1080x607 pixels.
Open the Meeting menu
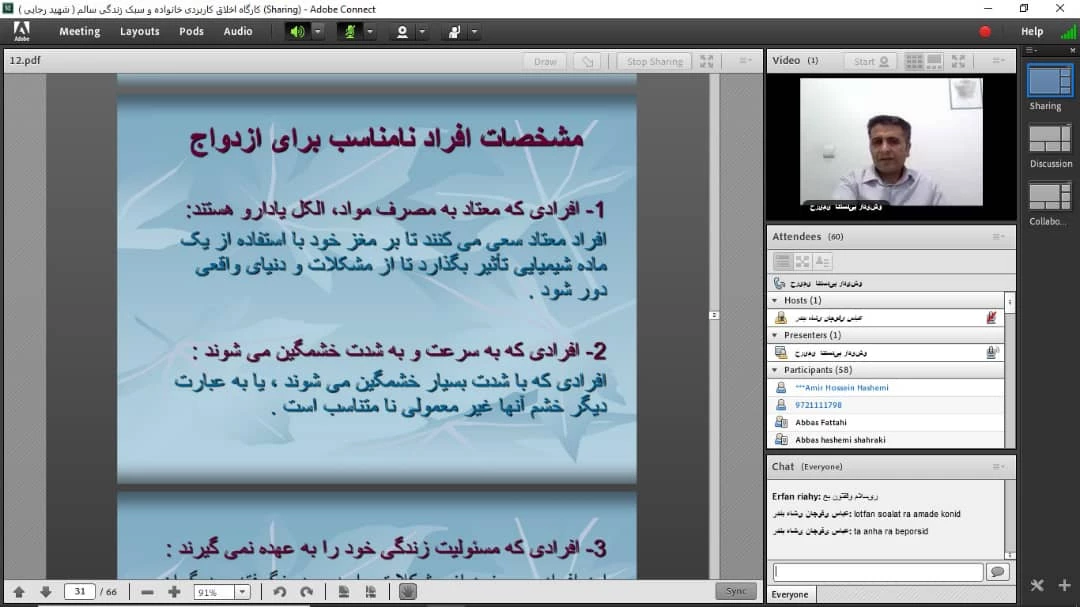point(79,31)
